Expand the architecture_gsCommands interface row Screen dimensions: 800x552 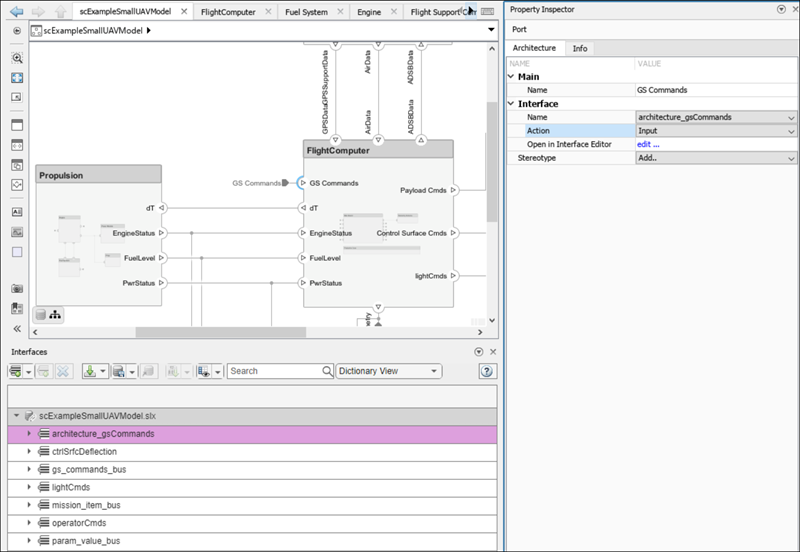(29, 434)
